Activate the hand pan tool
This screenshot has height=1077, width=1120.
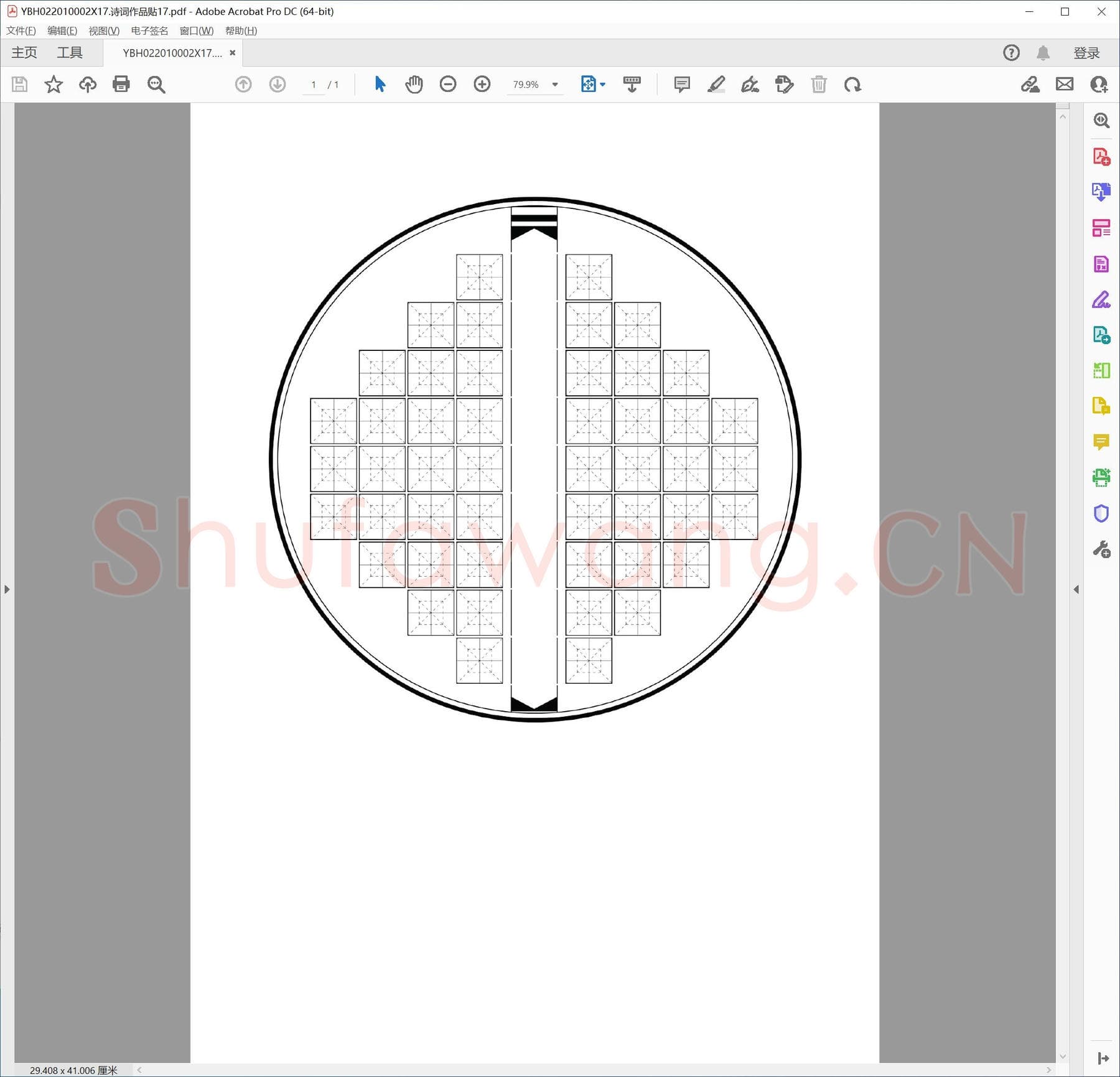click(414, 84)
